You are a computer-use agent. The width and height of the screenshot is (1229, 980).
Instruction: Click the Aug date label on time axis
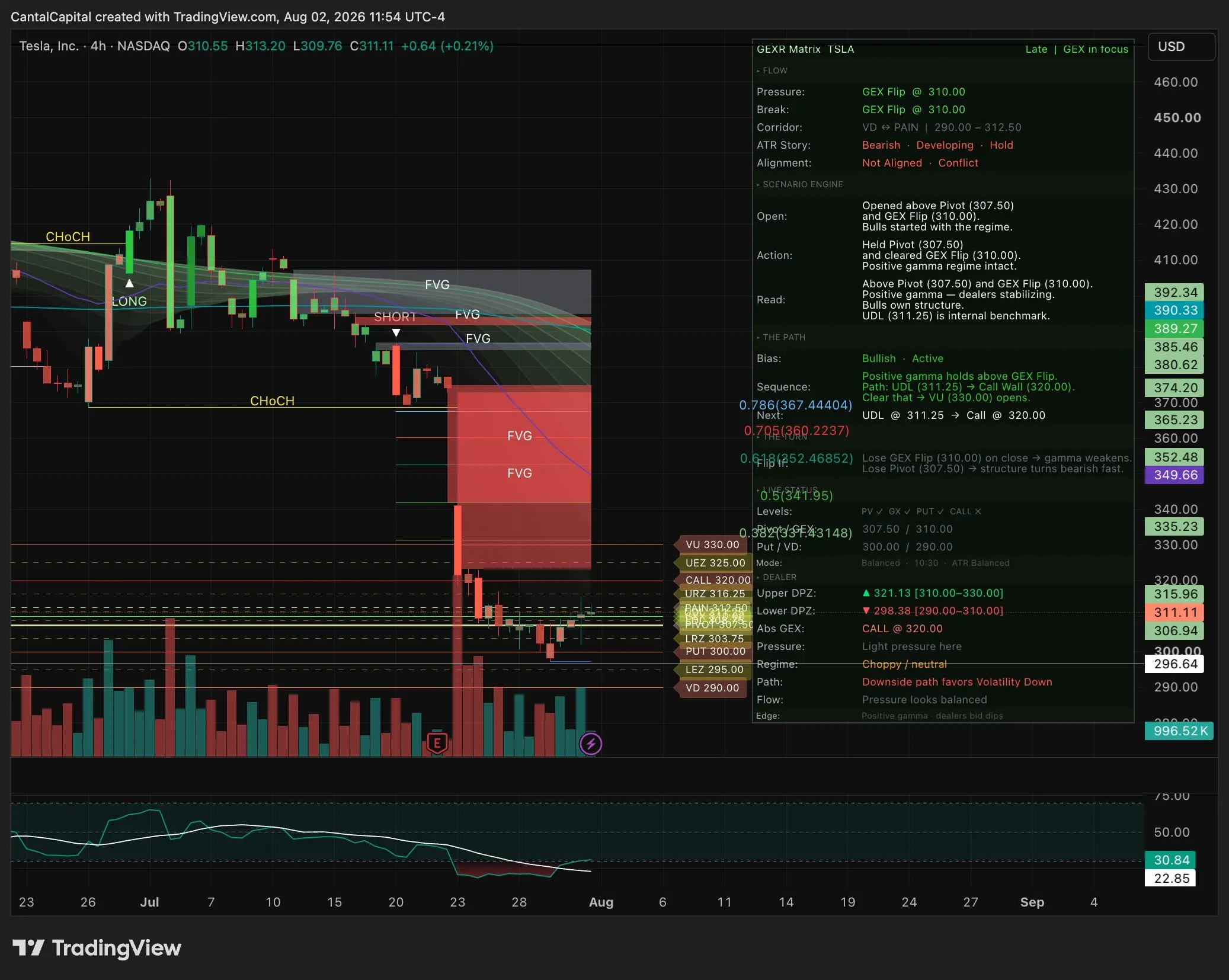pyautogui.click(x=601, y=902)
